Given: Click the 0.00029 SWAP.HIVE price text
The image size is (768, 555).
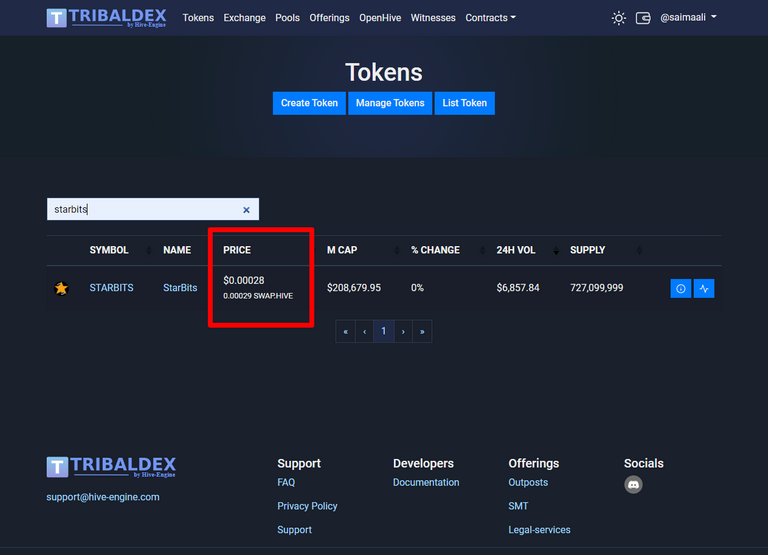Looking at the screenshot, I should pos(258,296).
